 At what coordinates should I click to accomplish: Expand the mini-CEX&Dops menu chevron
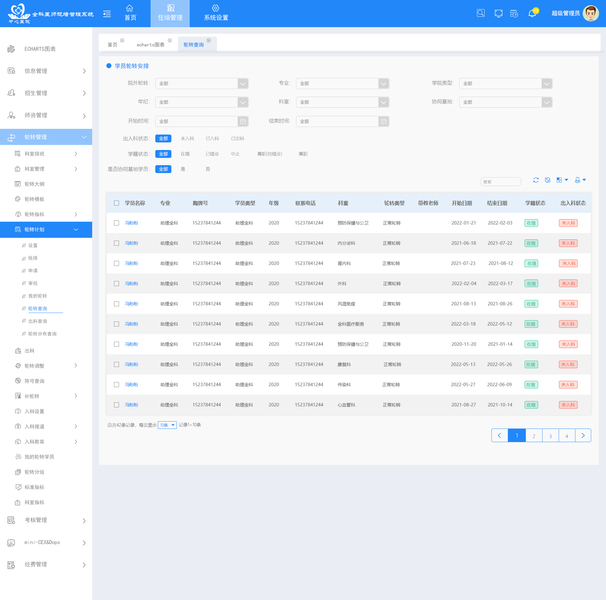(84, 543)
